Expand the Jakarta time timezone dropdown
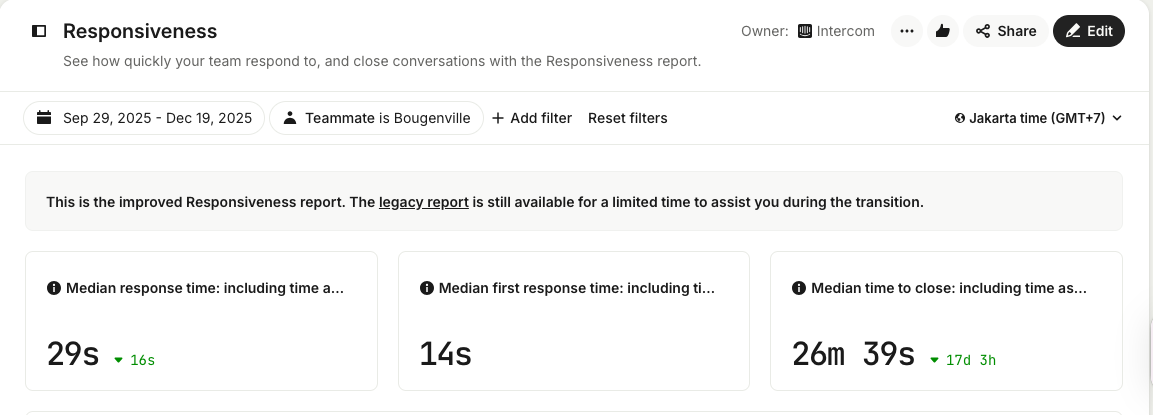1153x415 pixels. click(x=1039, y=118)
